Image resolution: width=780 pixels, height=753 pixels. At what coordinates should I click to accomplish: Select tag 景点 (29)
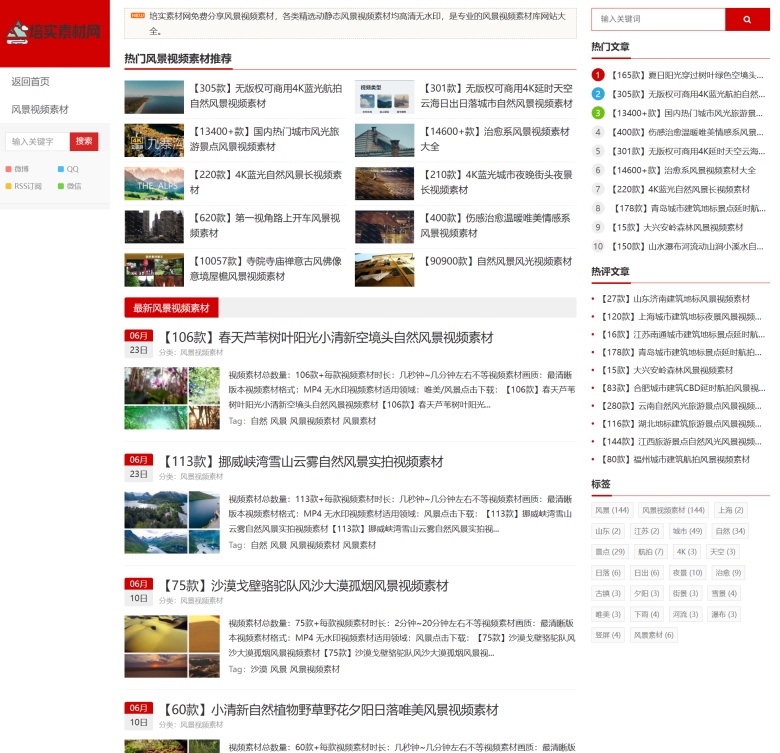[610, 552]
